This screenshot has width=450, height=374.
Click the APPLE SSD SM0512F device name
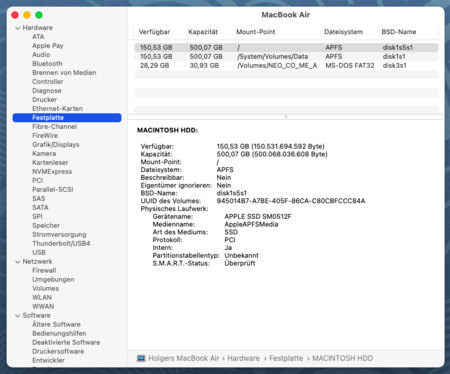258,217
